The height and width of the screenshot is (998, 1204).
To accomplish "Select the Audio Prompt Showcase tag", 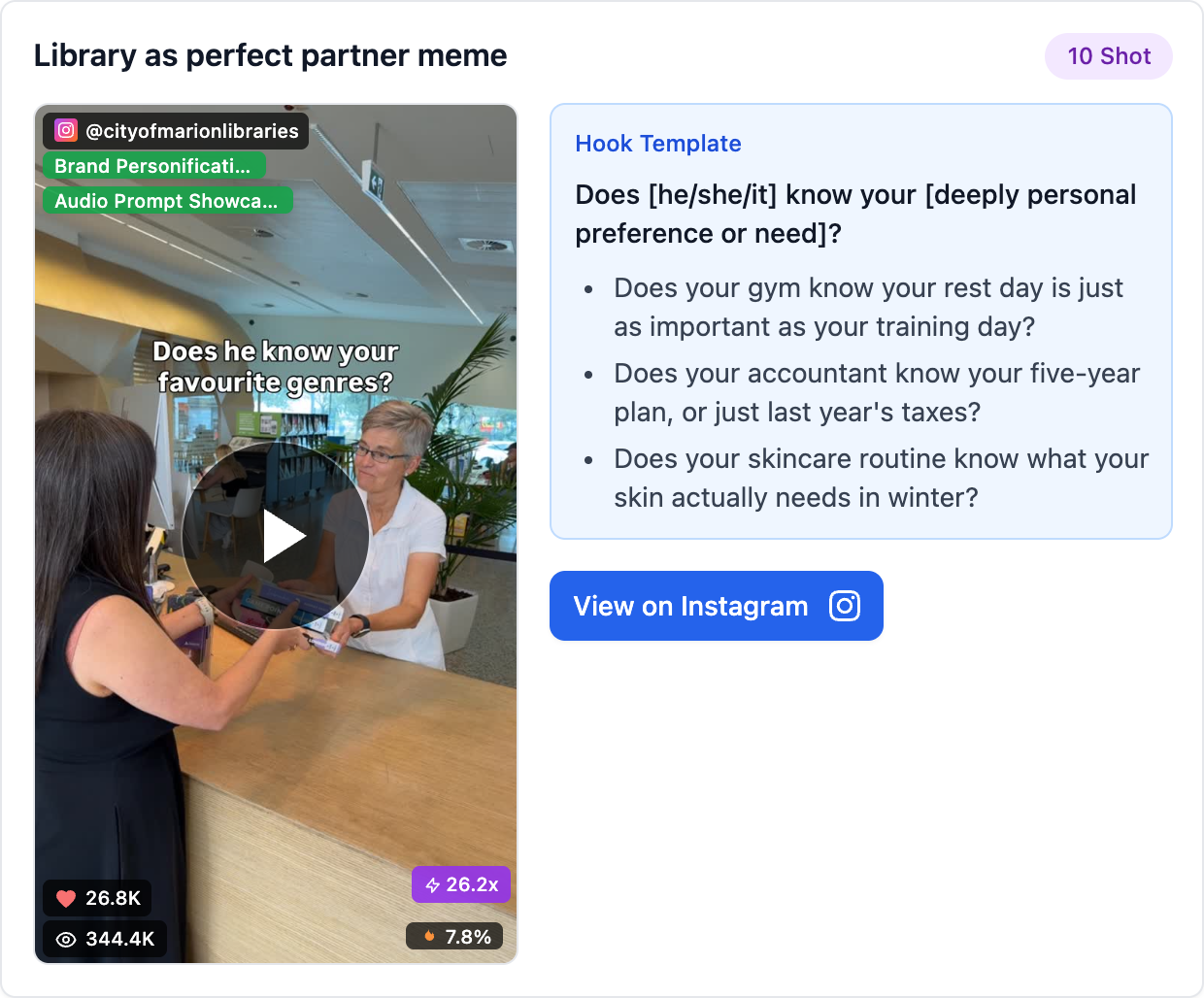I will [x=168, y=201].
